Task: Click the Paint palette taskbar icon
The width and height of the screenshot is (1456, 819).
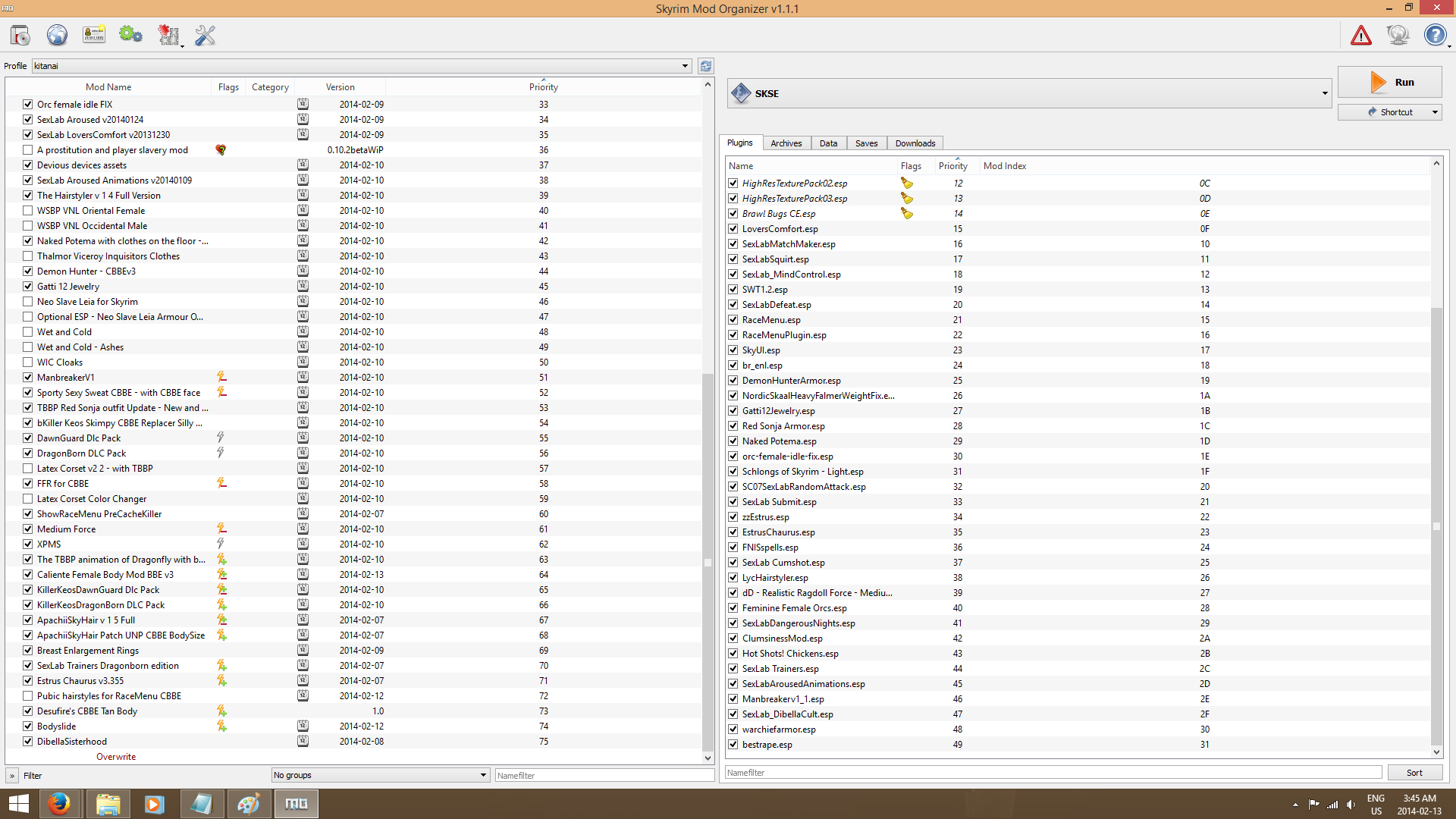Action: (249, 804)
